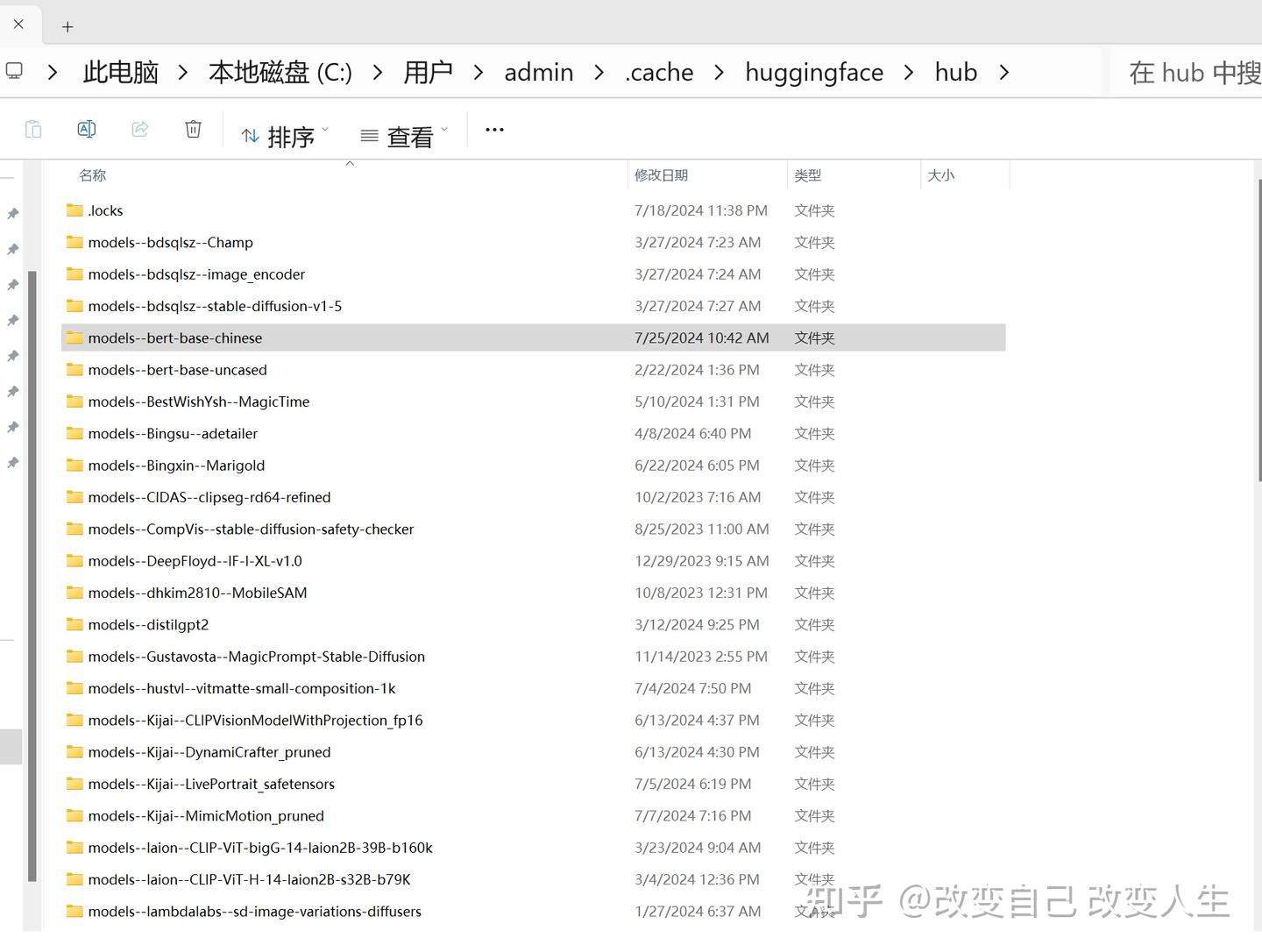
Task: Expand chevron after huggingface in breadcrumb
Action: coord(909,72)
